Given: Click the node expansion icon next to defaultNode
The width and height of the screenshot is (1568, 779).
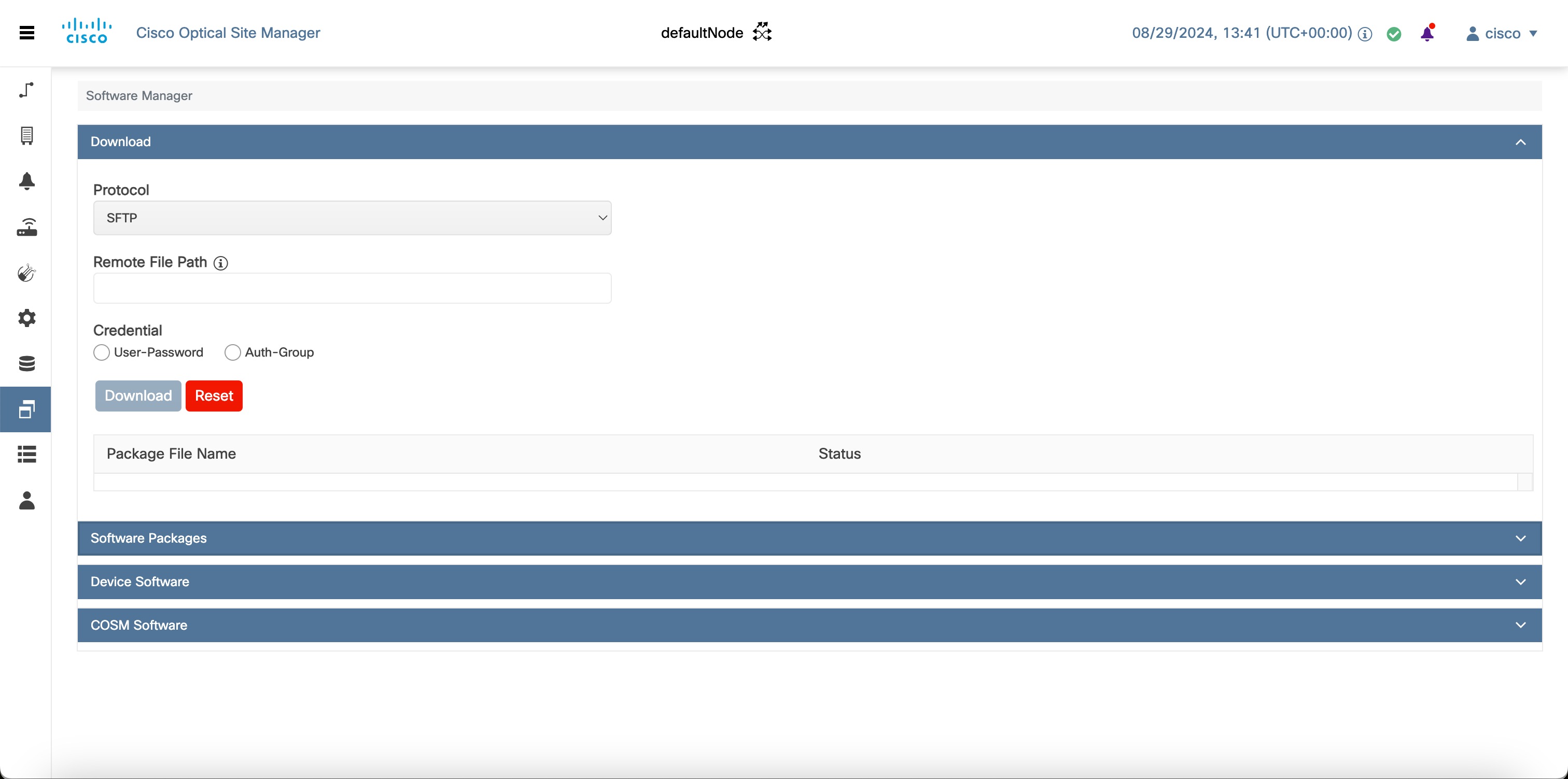Looking at the screenshot, I should point(762,32).
